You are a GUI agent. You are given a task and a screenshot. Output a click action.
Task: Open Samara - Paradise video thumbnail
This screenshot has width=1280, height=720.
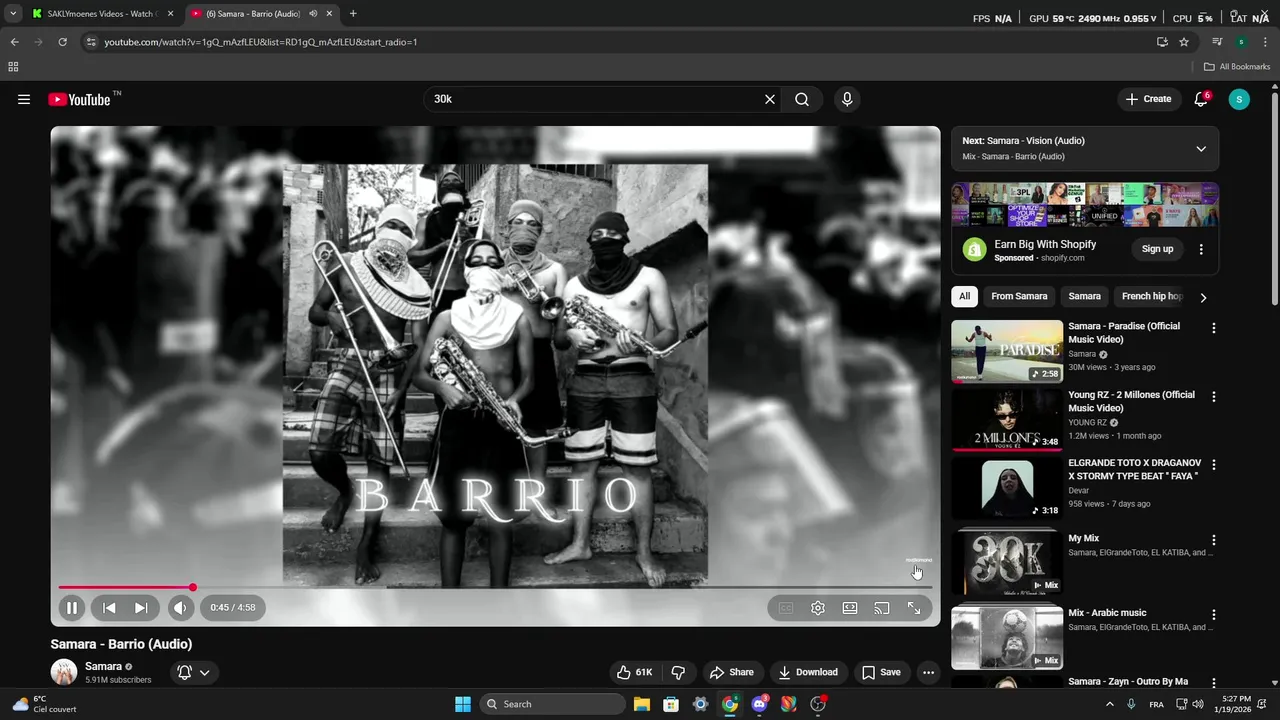click(x=1007, y=351)
